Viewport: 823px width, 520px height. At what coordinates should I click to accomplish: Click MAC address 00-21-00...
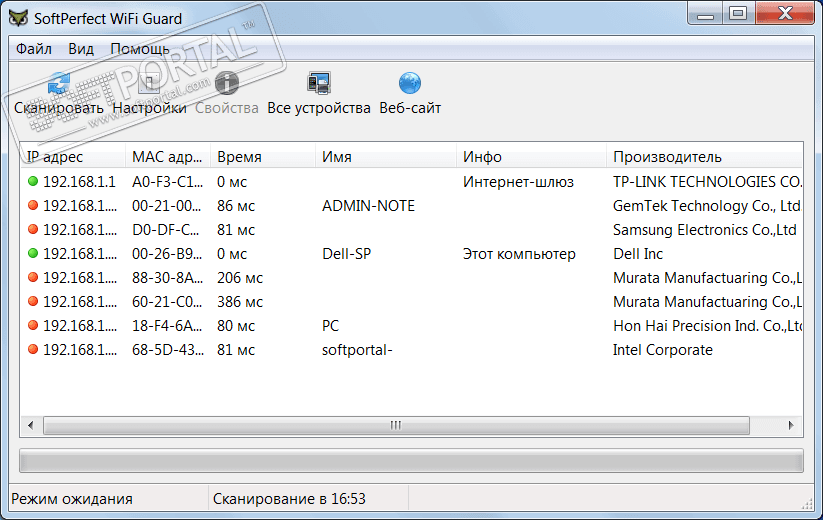[166, 206]
